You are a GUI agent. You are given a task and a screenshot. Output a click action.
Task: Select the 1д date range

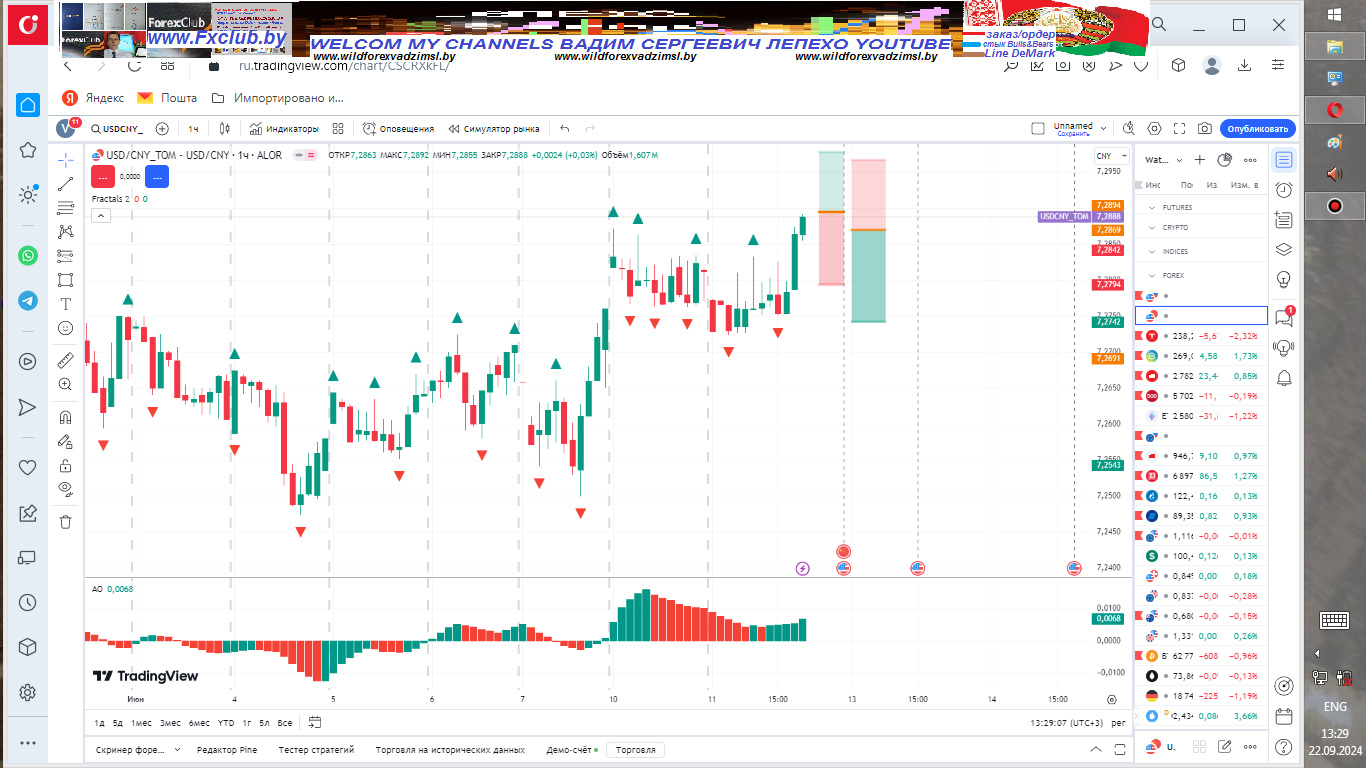click(x=99, y=723)
